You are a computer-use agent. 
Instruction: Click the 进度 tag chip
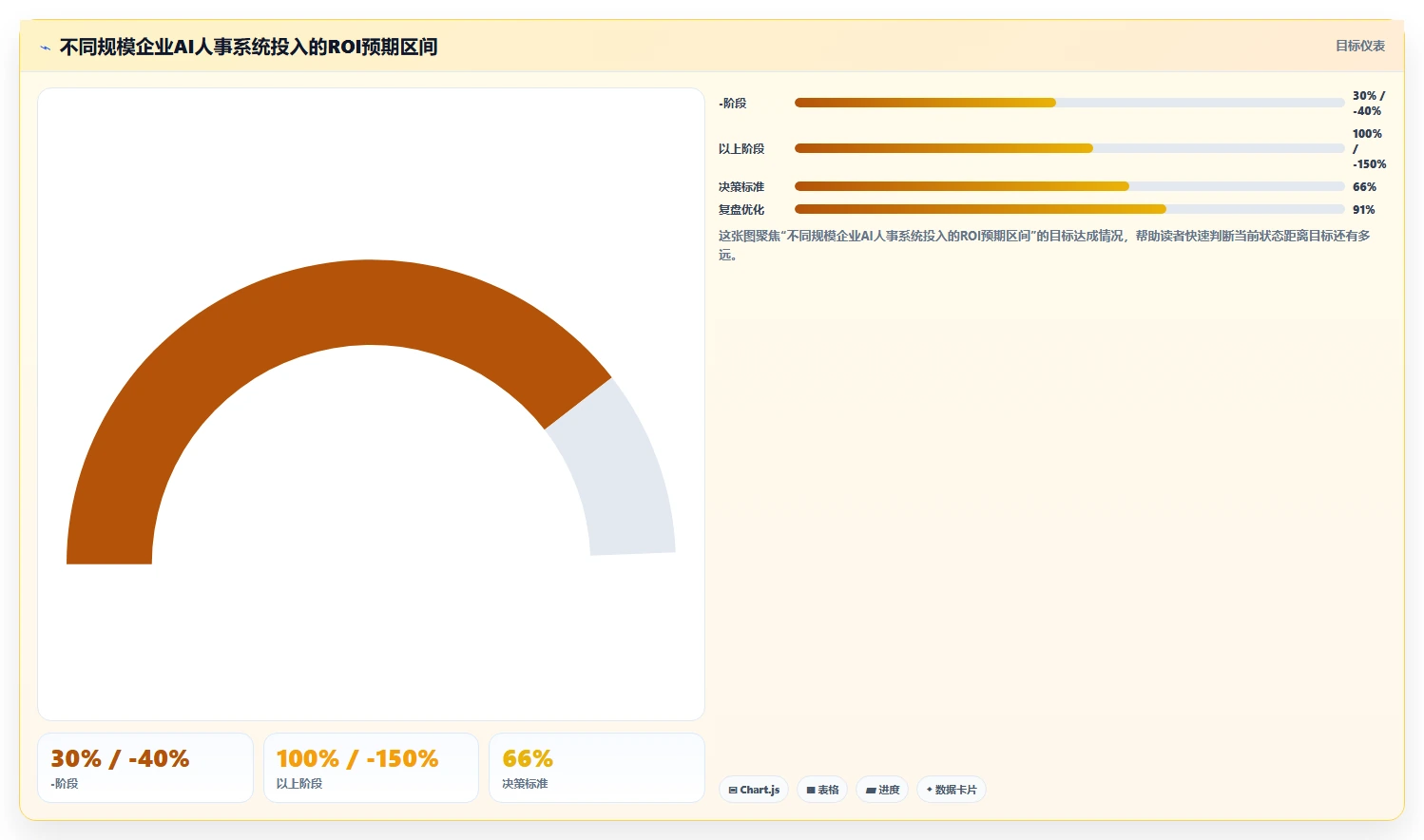882,790
